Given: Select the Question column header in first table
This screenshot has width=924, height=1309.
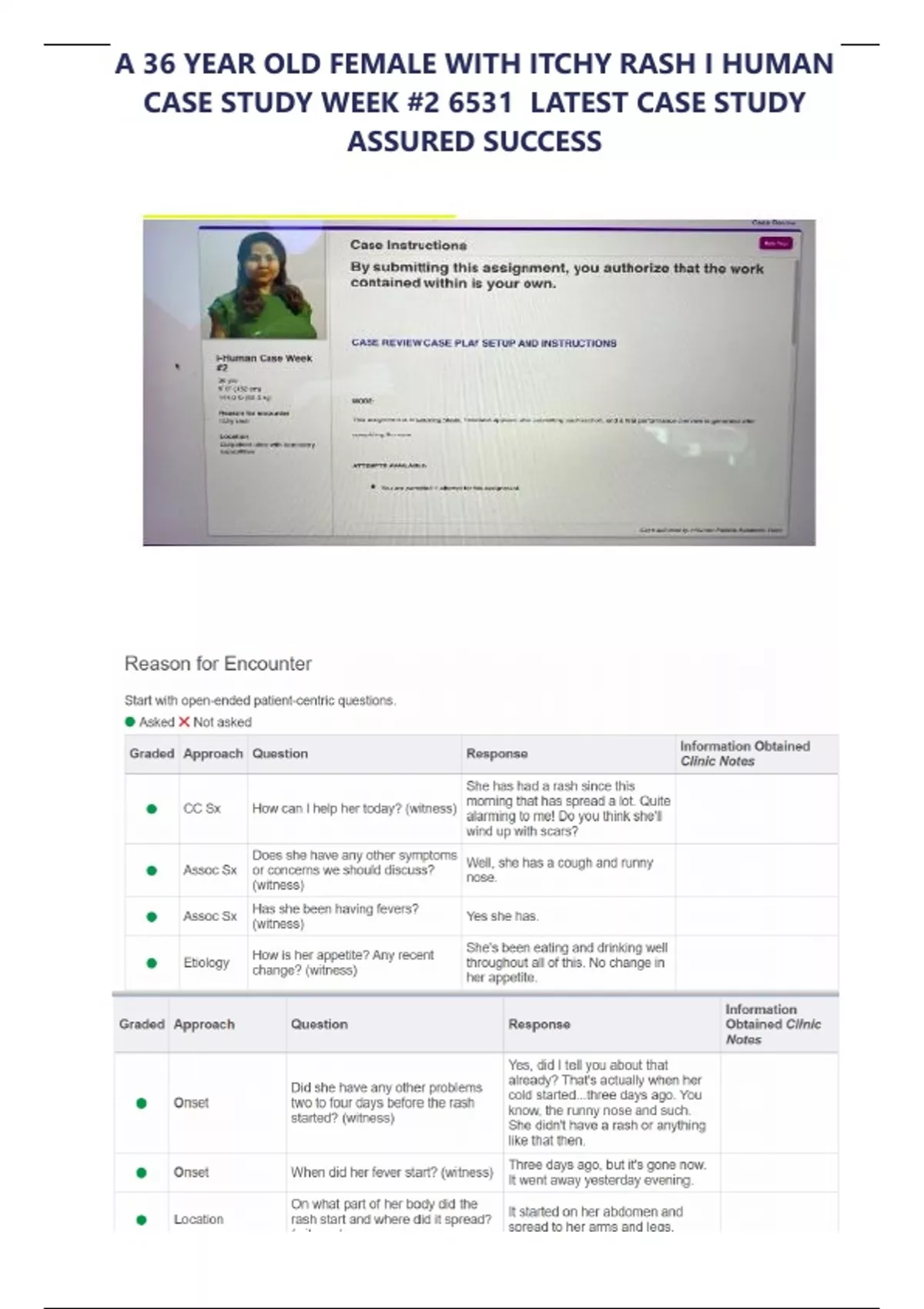Looking at the screenshot, I should pos(280,754).
